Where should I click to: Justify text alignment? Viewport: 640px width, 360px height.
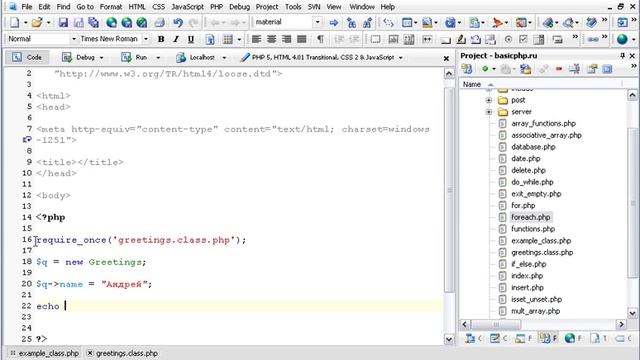(302, 39)
